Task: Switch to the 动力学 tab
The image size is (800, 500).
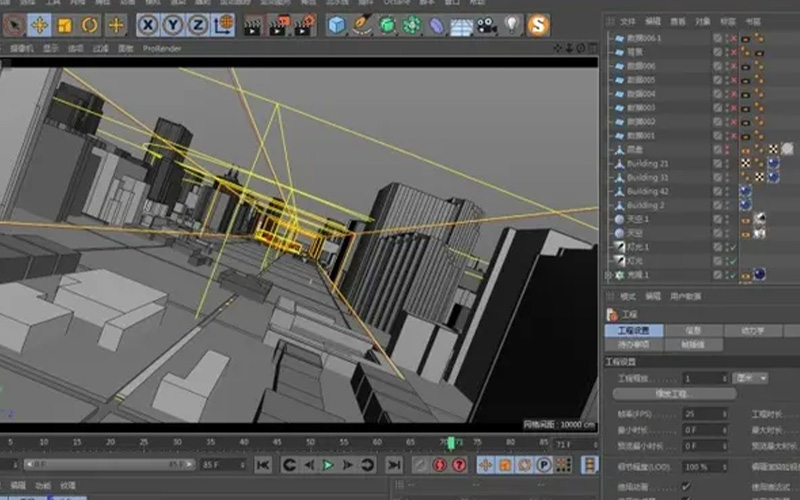Action: point(753,331)
